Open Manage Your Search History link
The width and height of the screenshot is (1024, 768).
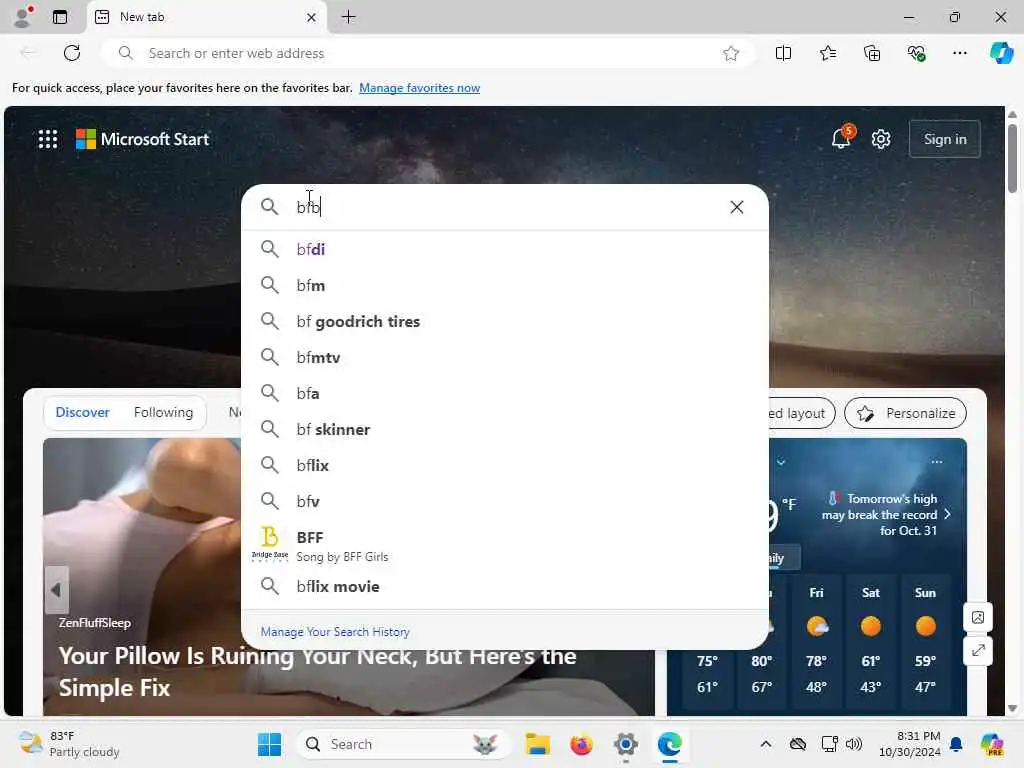(x=335, y=632)
